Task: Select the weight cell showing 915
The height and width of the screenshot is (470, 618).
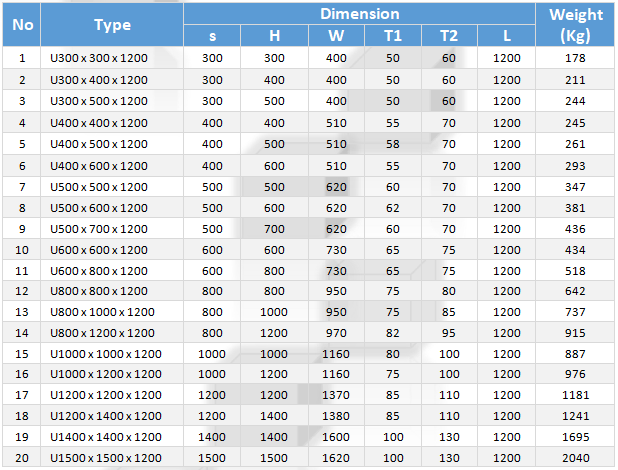Action: (x=576, y=332)
